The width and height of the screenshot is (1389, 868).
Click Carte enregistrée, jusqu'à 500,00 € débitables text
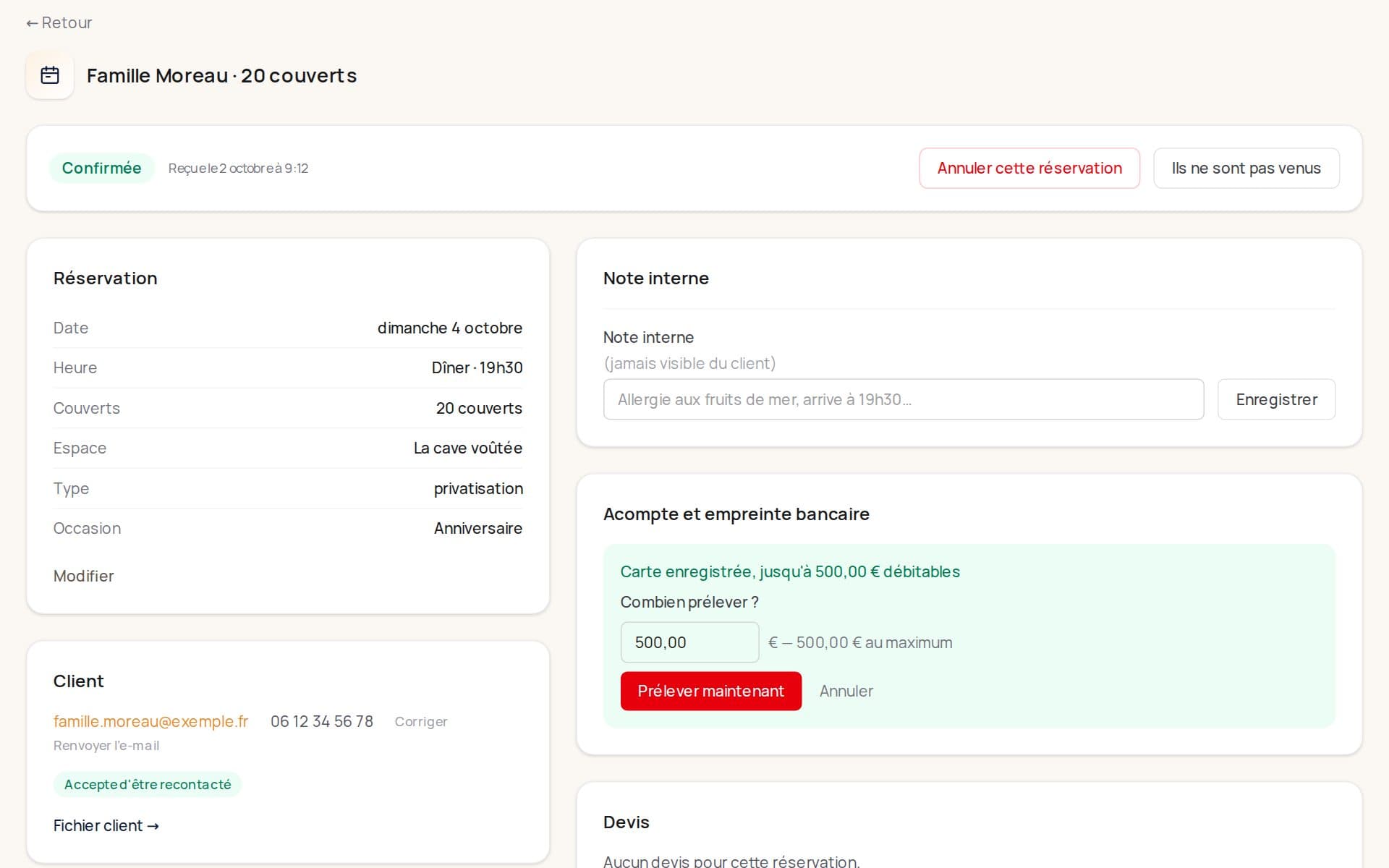790,571
